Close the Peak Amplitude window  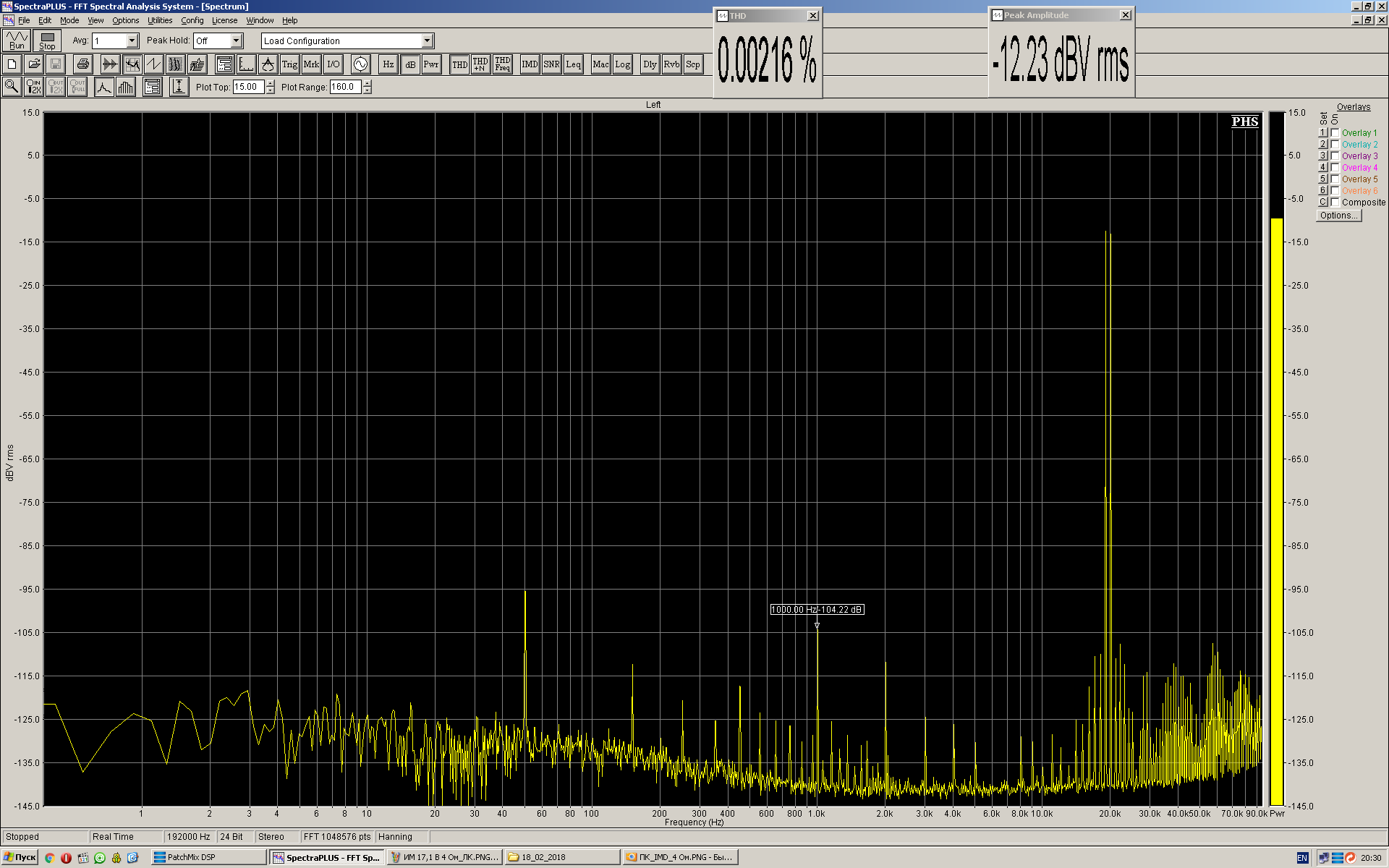(1126, 15)
